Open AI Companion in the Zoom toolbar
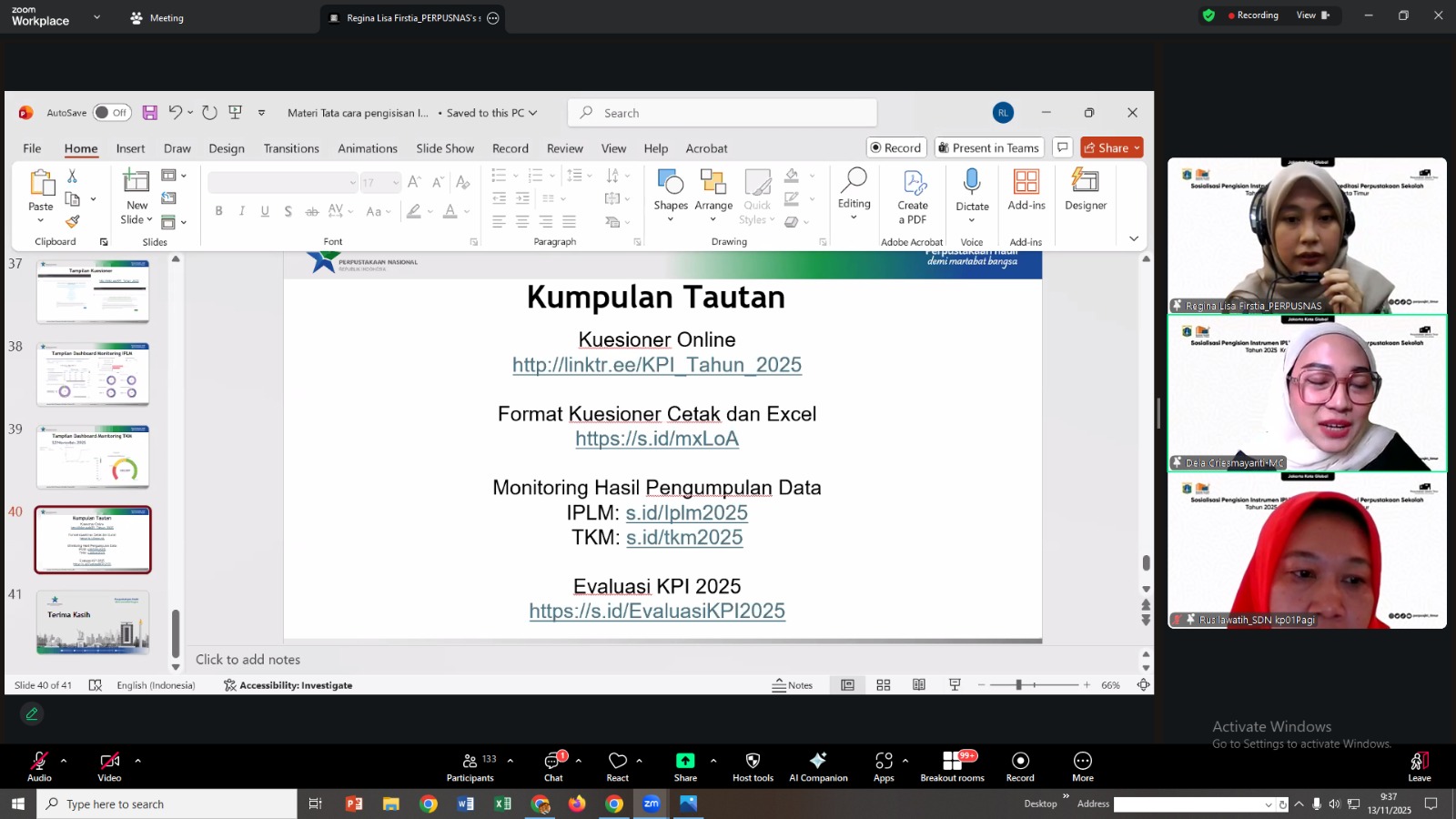Viewport: 1456px width, 819px height. [818, 764]
